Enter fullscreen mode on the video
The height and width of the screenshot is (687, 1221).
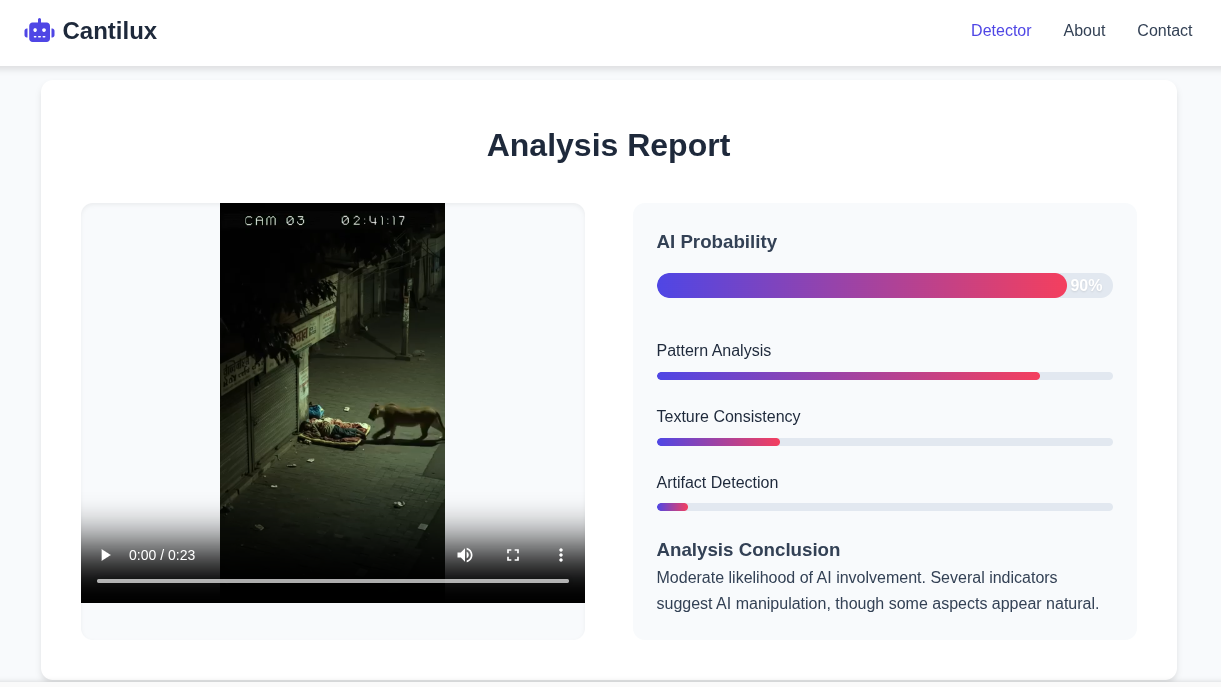pos(513,555)
